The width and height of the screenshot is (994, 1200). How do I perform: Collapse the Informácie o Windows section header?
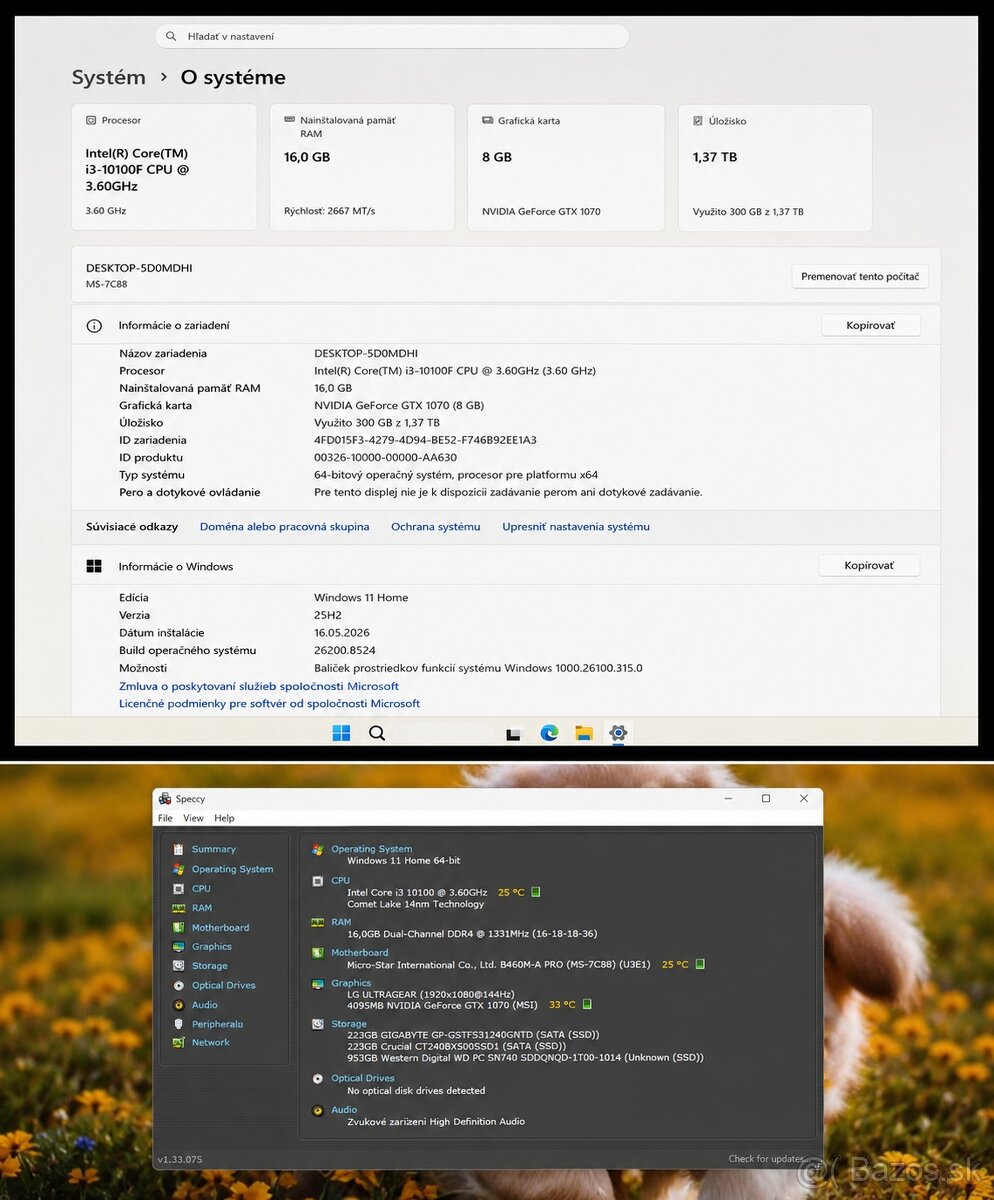tap(506, 565)
